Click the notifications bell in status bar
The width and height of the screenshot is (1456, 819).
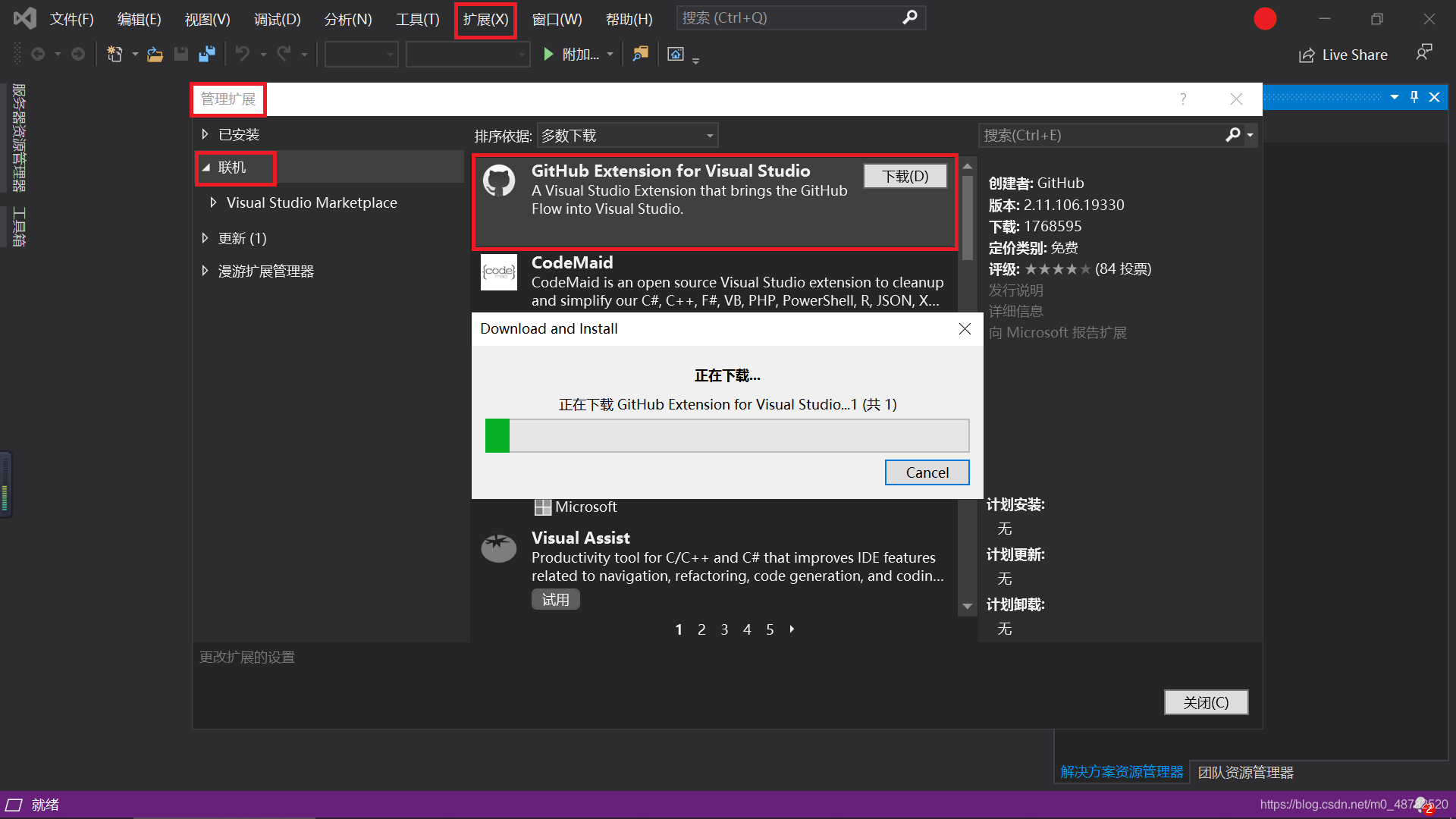tap(1423, 805)
